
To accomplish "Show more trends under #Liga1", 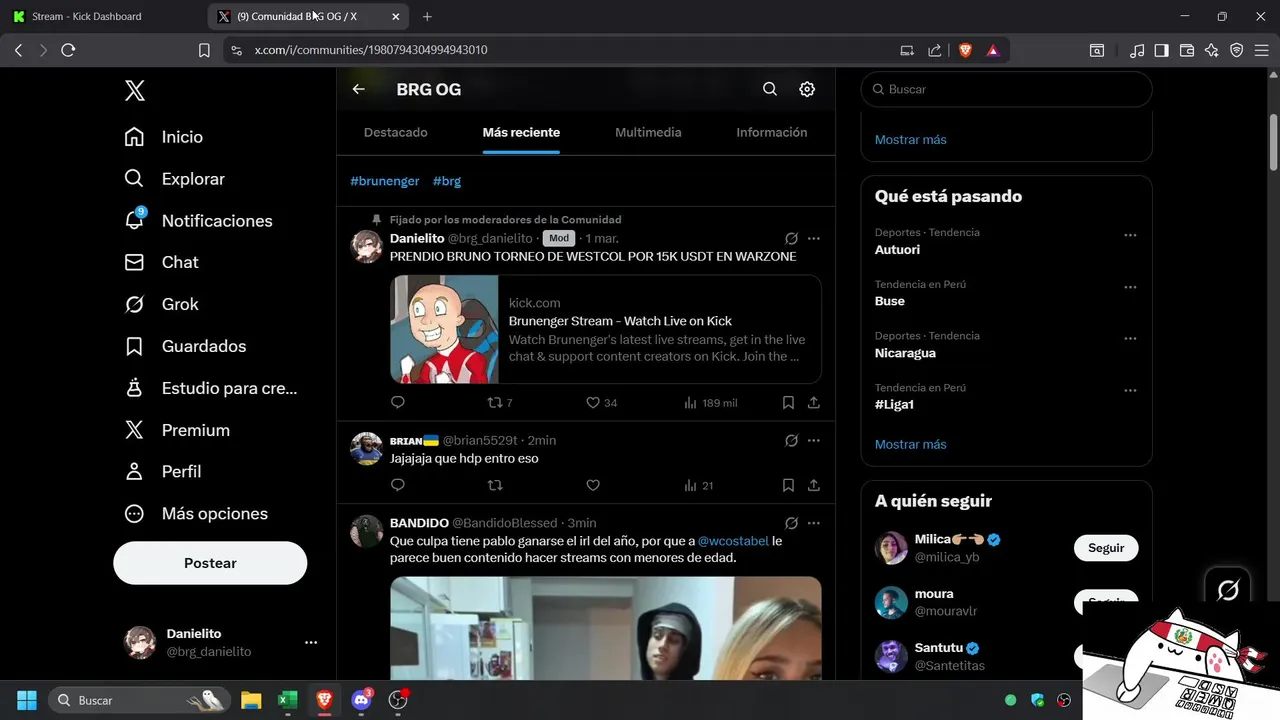I will 910,444.
